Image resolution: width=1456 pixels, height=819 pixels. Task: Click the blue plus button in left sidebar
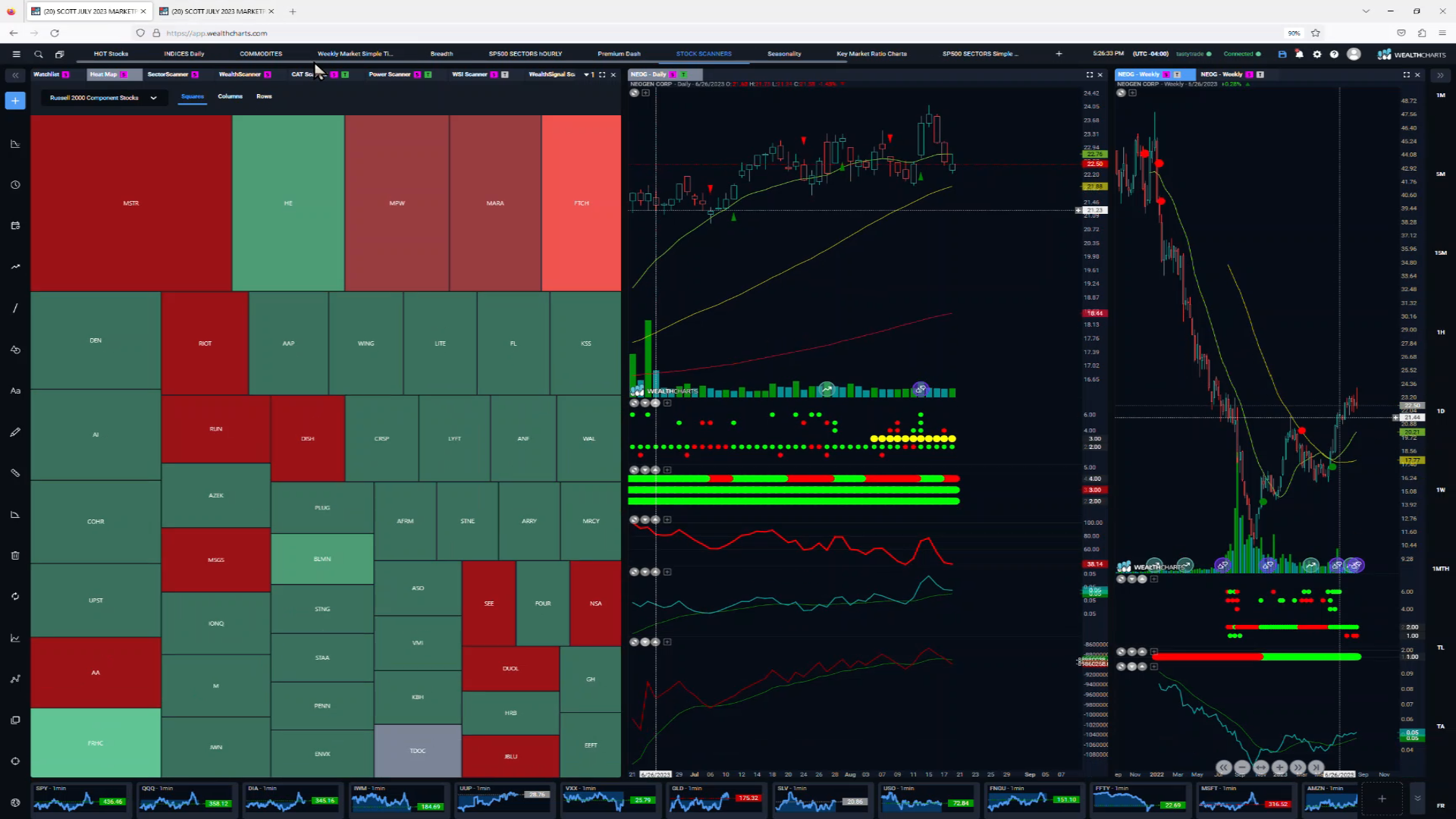tap(15, 100)
